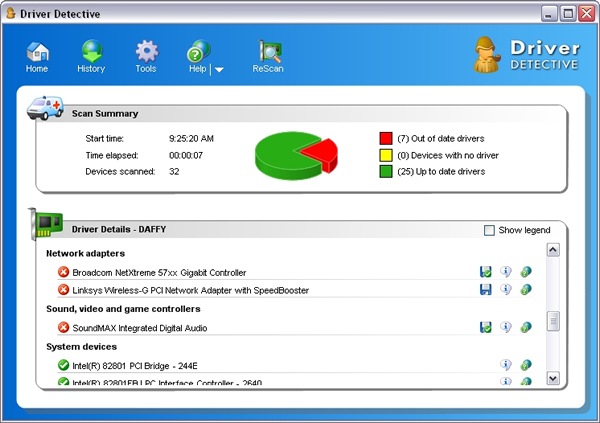Click the globe icon for Broadcom NetXtreme
The image size is (600, 423).
[526, 272]
